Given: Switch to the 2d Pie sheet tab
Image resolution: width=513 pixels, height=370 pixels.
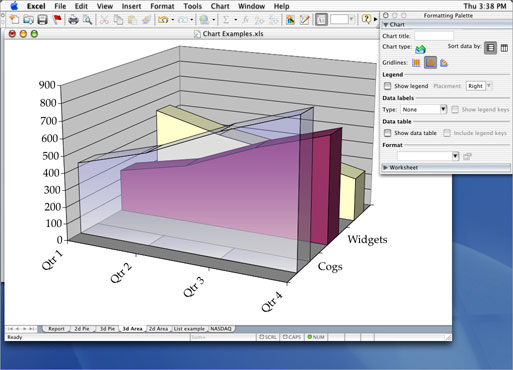Looking at the screenshot, I should (x=82, y=329).
